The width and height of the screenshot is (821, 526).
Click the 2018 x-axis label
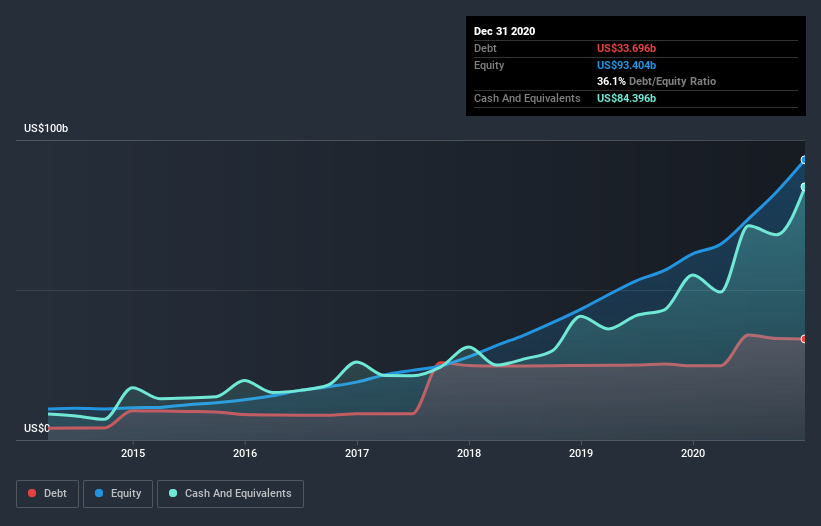click(x=469, y=453)
